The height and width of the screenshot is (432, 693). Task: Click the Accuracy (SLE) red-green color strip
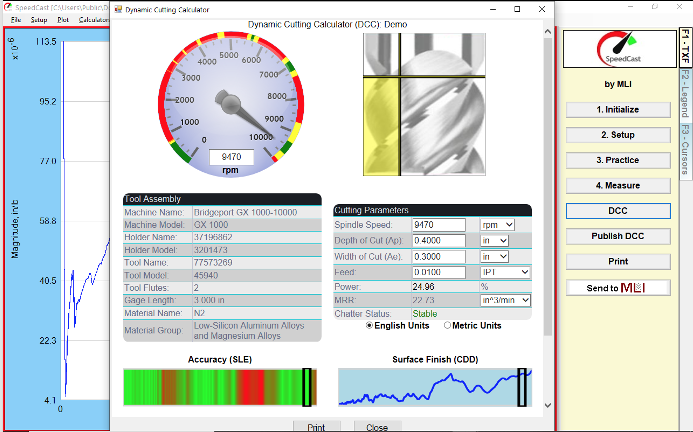[x=220, y=387]
